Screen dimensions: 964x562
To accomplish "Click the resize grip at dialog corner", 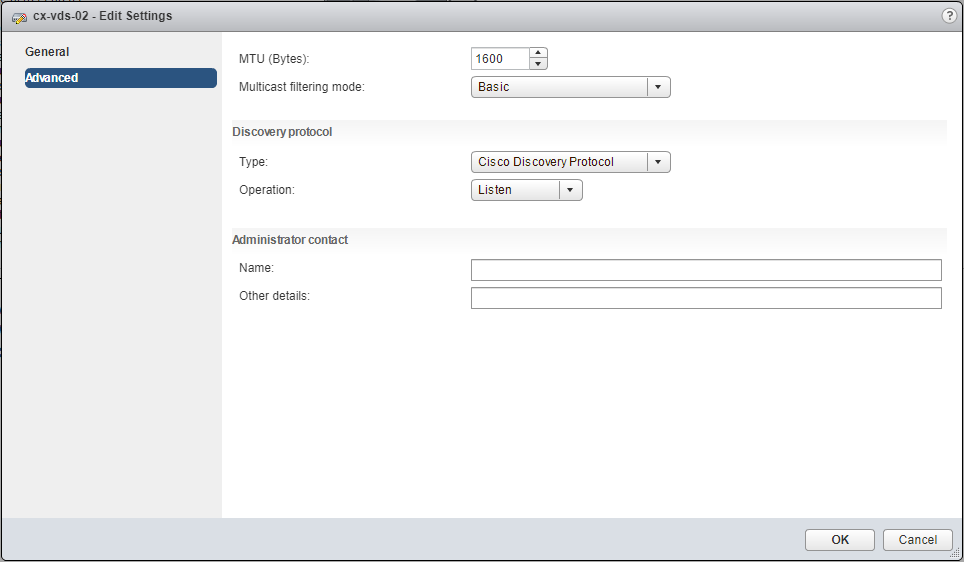I will (x=954, y=553).
